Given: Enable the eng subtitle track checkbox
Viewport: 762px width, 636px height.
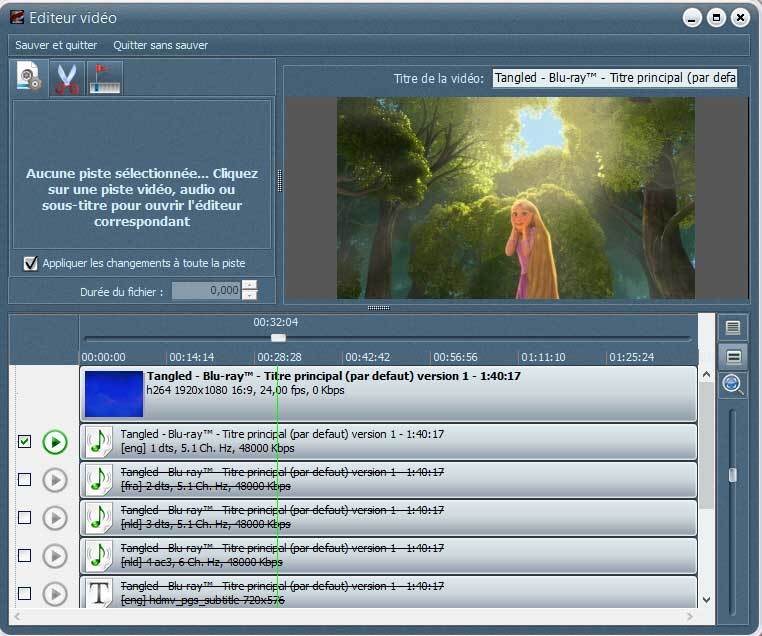Looking at the screenshot, I should (24, 593).
